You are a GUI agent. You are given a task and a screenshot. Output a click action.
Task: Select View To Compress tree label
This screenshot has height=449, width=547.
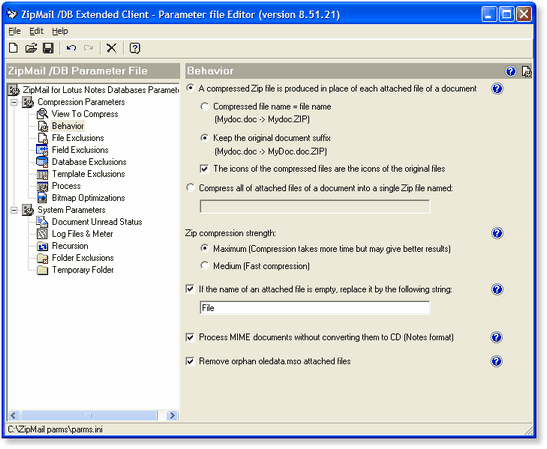point(85,114)
